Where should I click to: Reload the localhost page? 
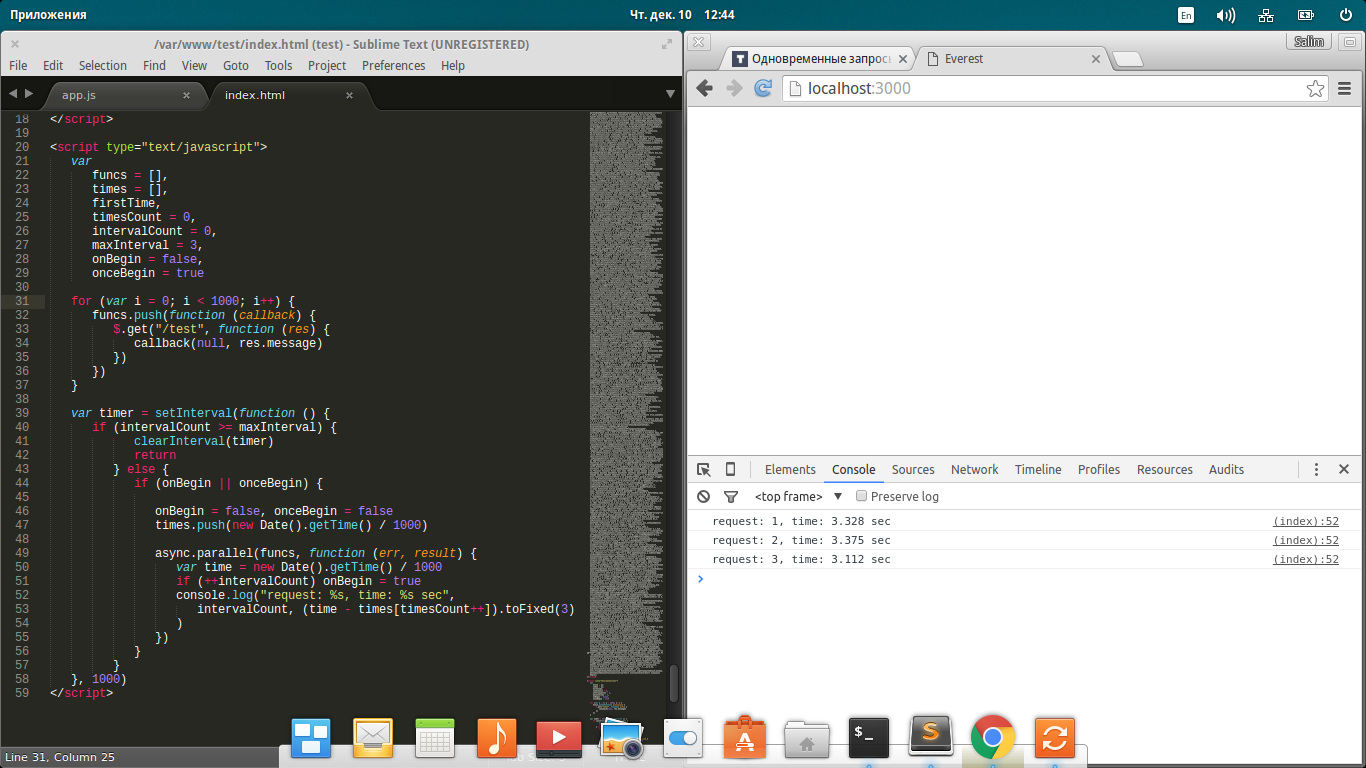click(x=763, y=88)
